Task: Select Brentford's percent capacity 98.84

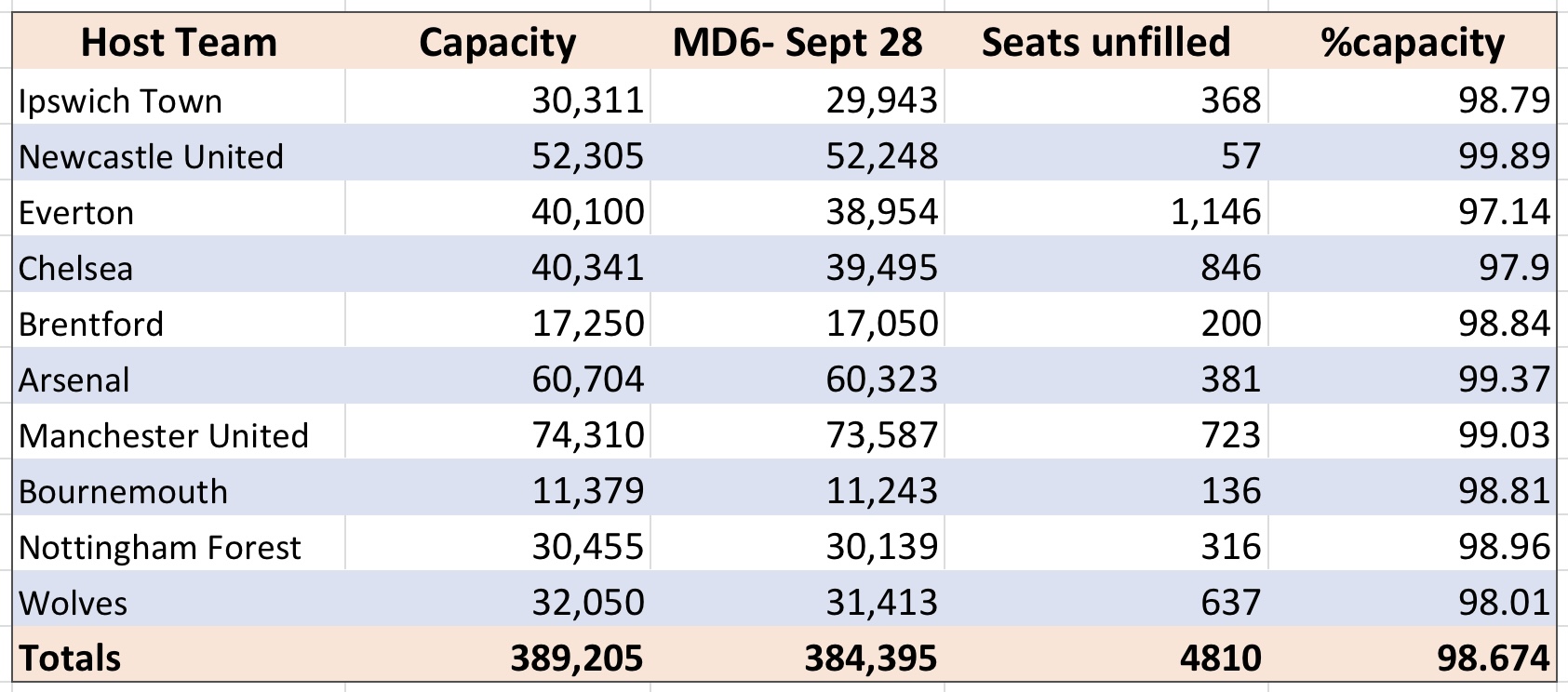Action: 1412,320
